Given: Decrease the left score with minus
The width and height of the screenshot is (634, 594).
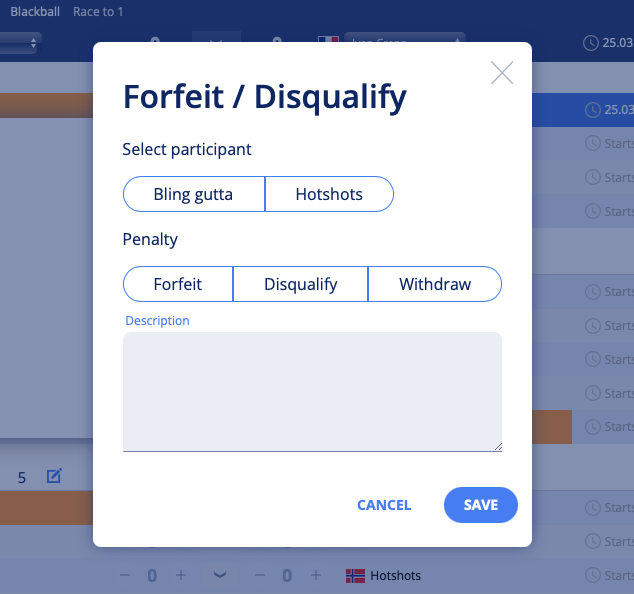Looking at the screenshot, I should (x=125, y=575).
